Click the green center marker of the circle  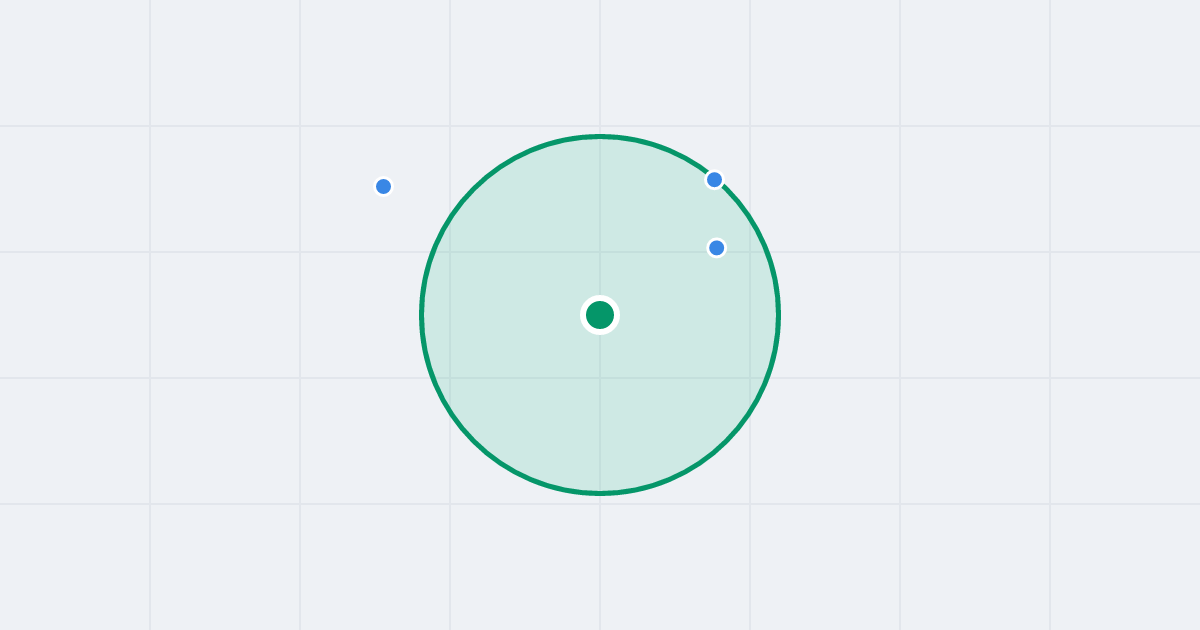click(600, 315)
